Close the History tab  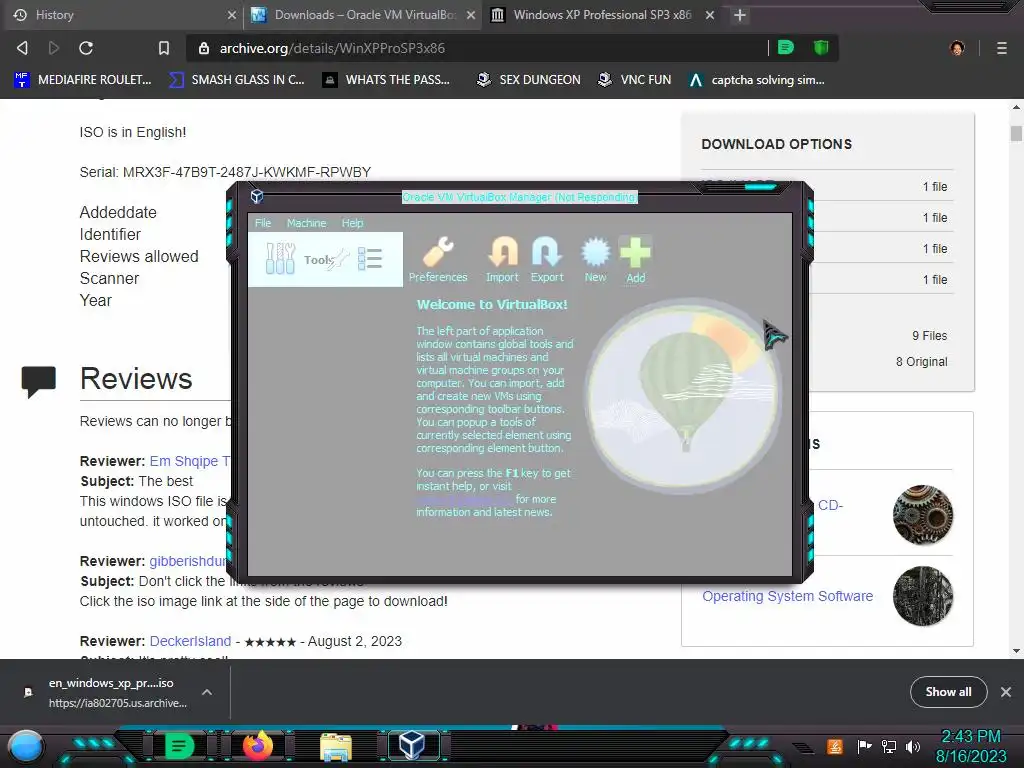coord(231,14)
